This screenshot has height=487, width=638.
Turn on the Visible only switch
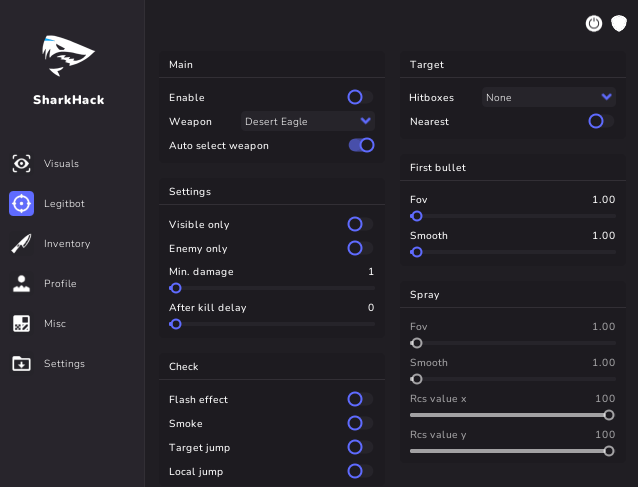(360, 224)
